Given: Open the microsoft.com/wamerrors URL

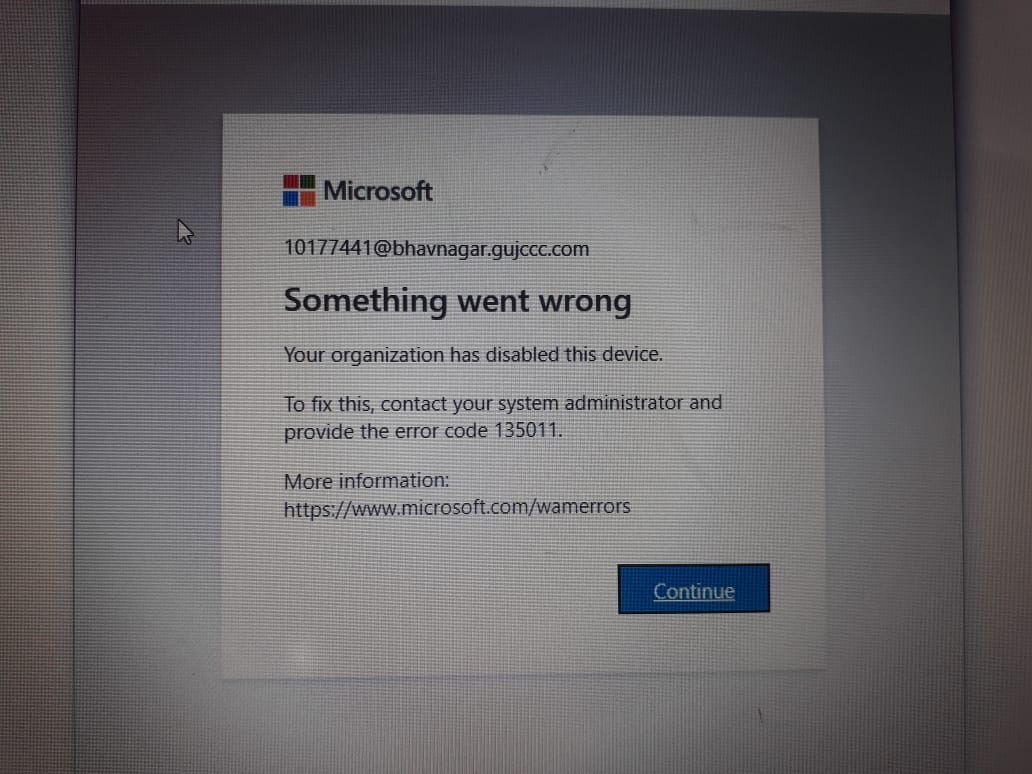Looking at the screenshot, I should tap(457, 507).
